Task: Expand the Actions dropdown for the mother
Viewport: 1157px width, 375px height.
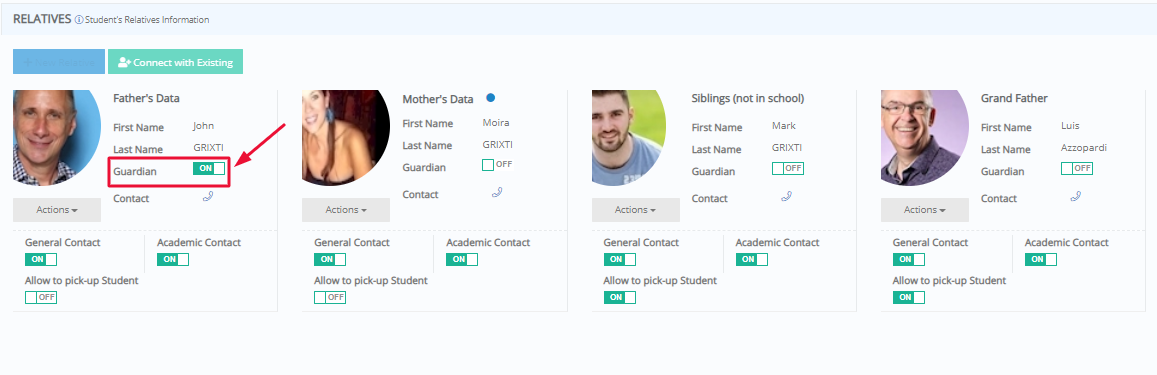Action: point(346,210)
